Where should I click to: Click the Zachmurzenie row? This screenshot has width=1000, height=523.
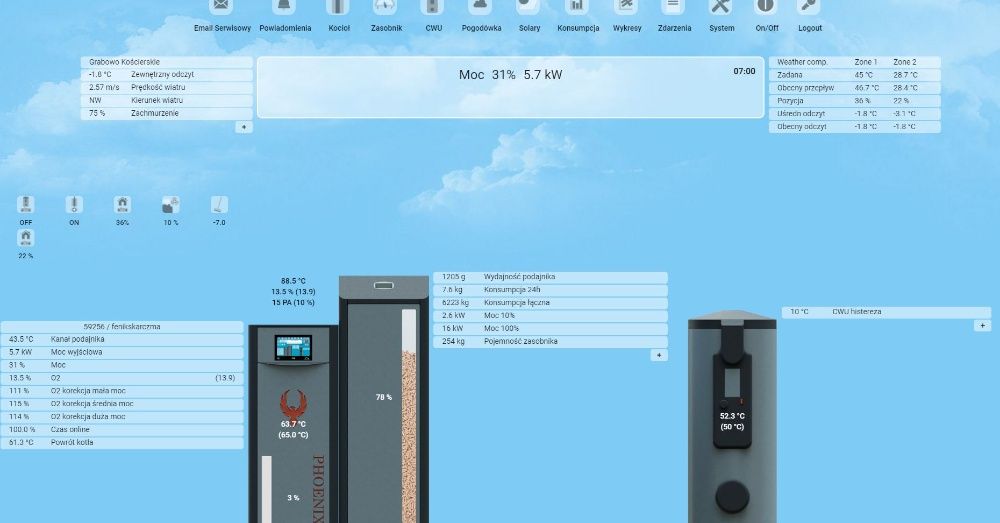click(166, 114)
